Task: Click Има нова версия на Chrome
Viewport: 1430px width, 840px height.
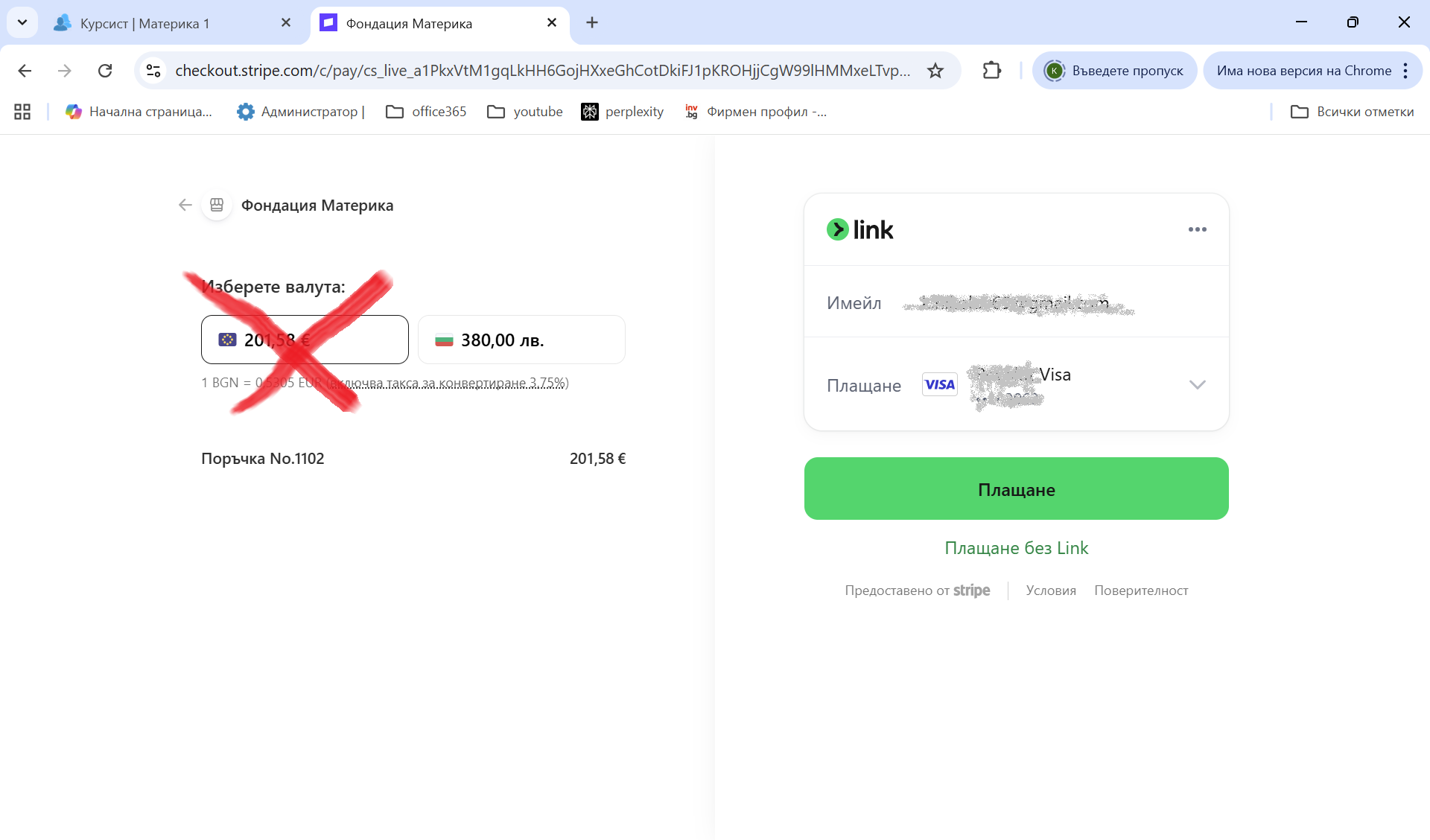Action: tap(1303, 71)
